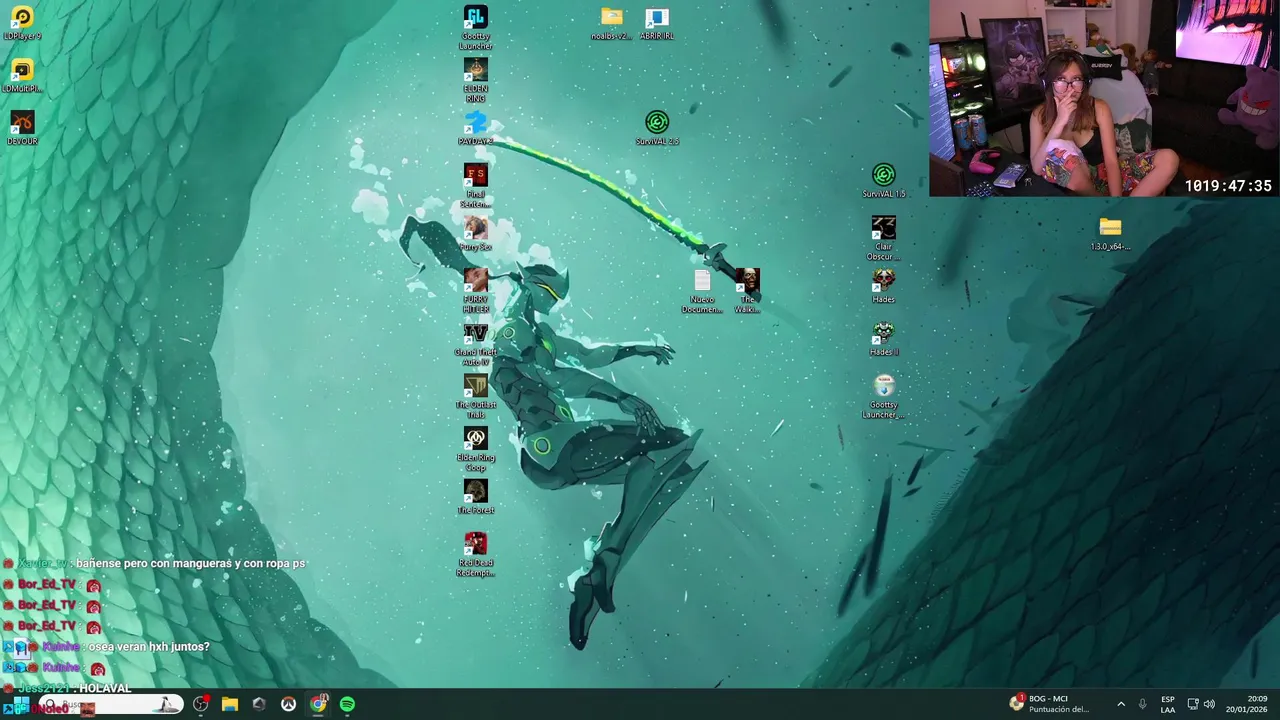
Task: Click the microphone icon in system tray
Action: click(x=1142, y=704)
